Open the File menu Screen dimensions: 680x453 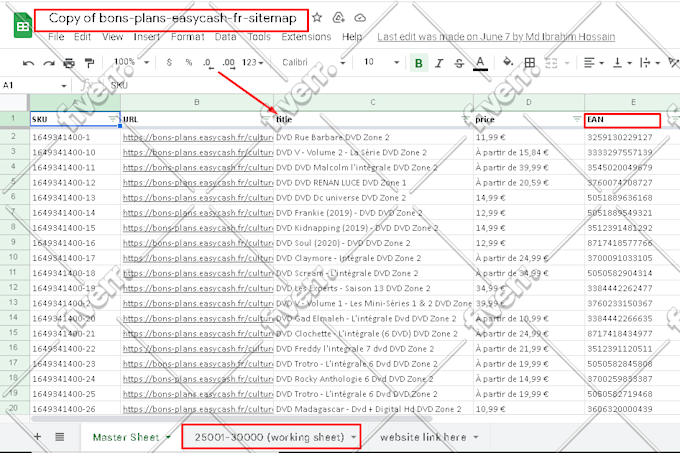click(x=56, y=37)
